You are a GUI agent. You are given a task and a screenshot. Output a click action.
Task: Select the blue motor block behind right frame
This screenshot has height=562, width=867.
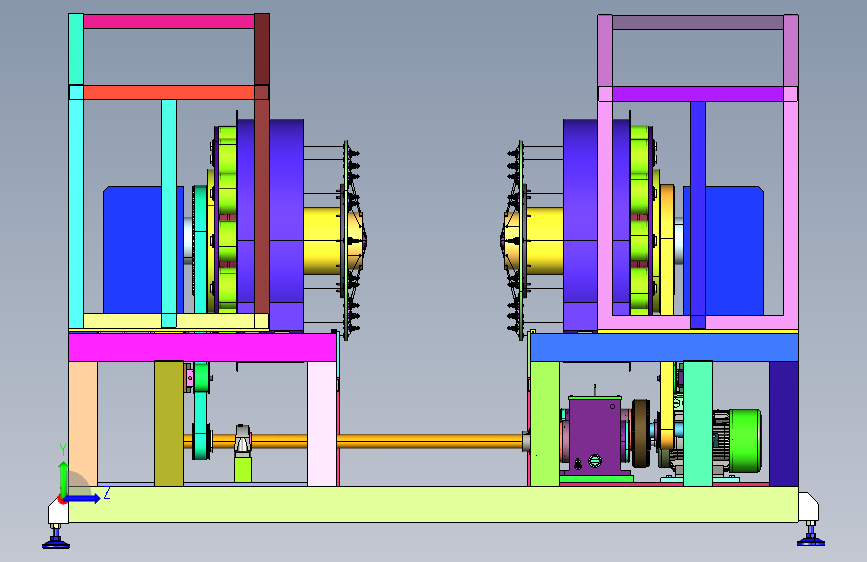734,251
